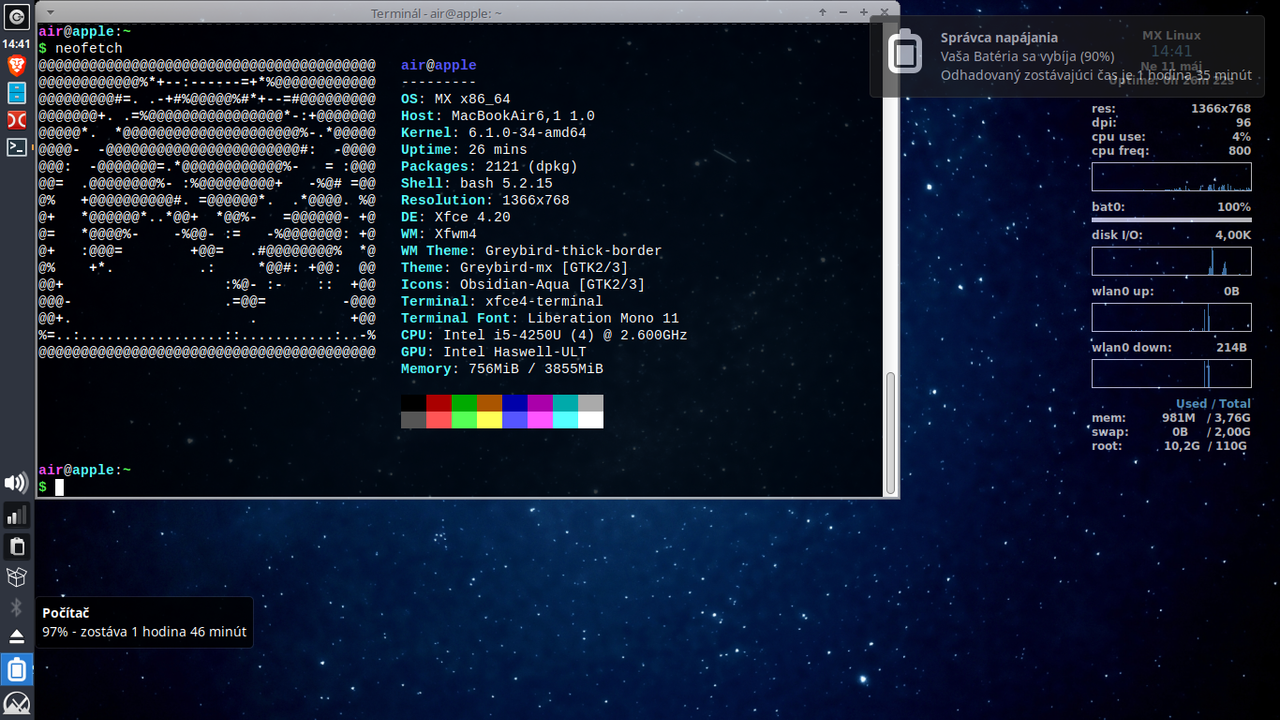Open the logout/session button in the panel

coord(16,17)
